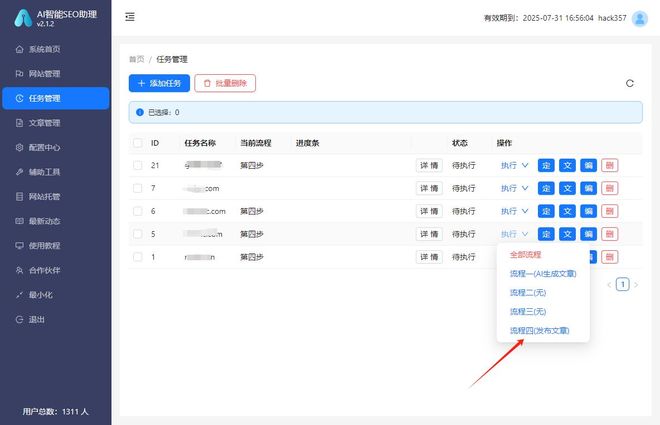Open 系统首页 in the sidebar
Viewport: 660px width, 425px height.
point(45,49)
